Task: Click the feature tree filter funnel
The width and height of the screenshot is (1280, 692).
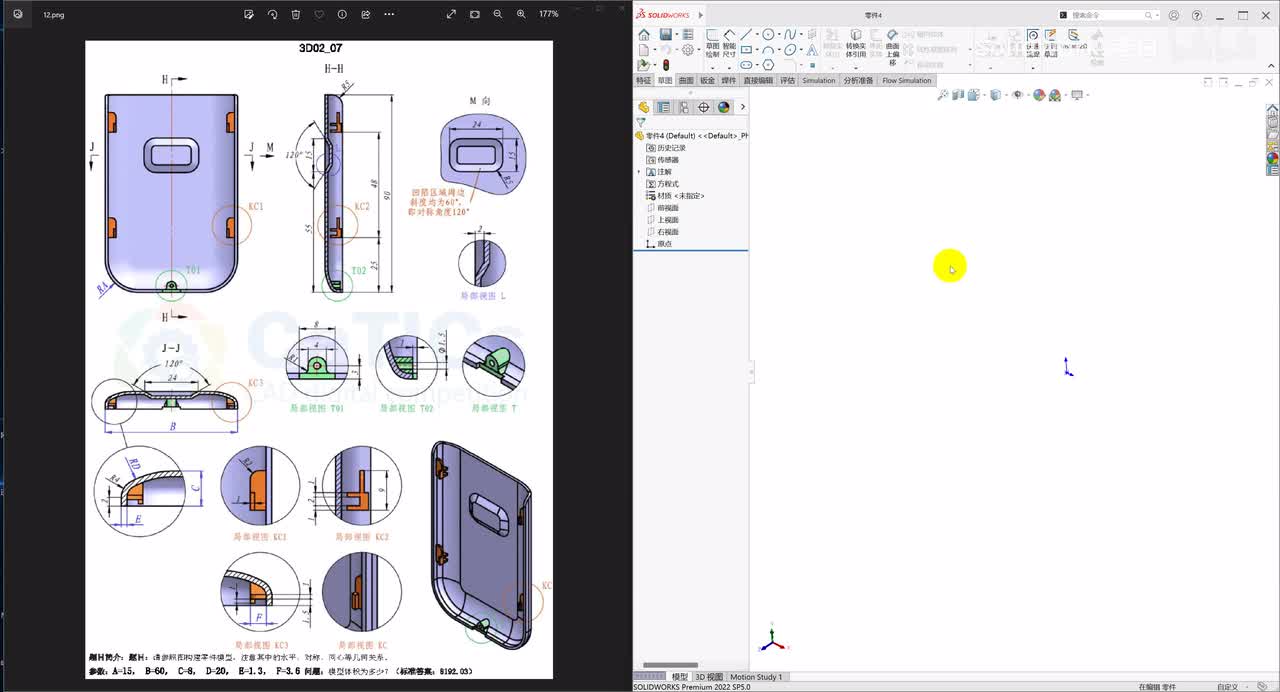Action: click(641, 123)
